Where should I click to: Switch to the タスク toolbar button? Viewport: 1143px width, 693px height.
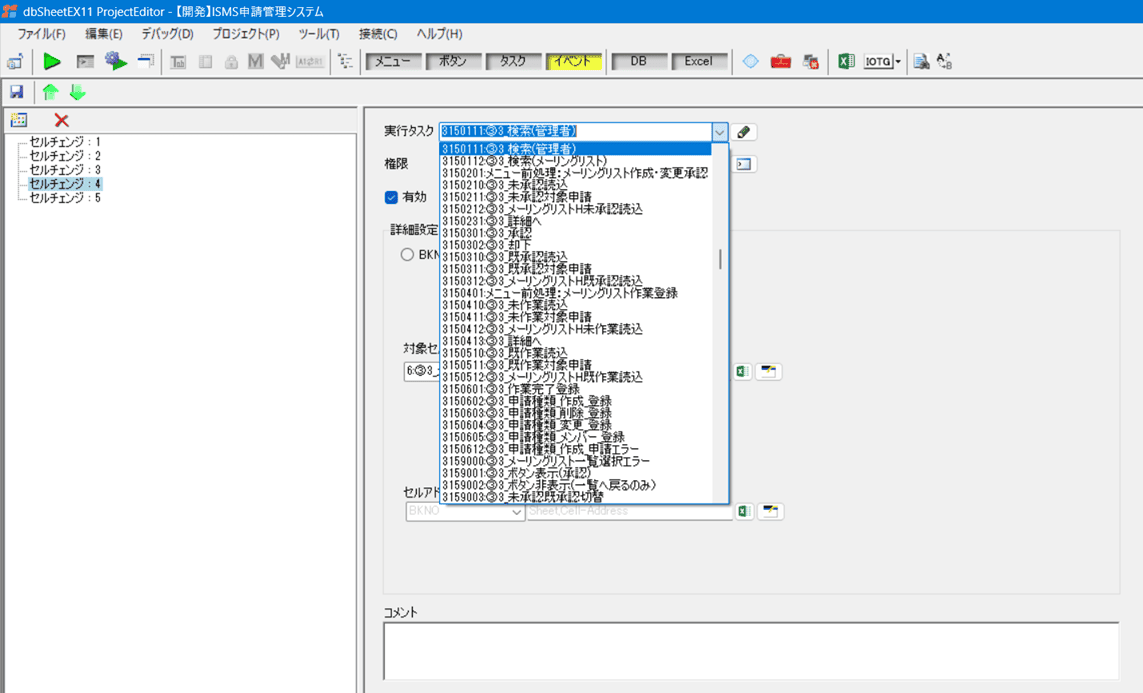513,62
